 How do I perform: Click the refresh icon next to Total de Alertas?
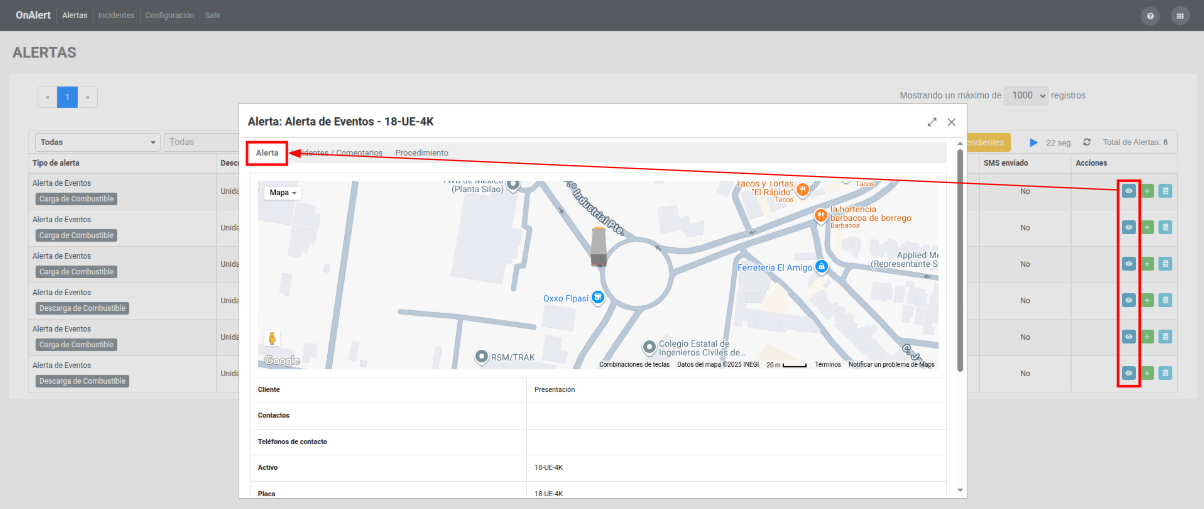click(1087, 143)
